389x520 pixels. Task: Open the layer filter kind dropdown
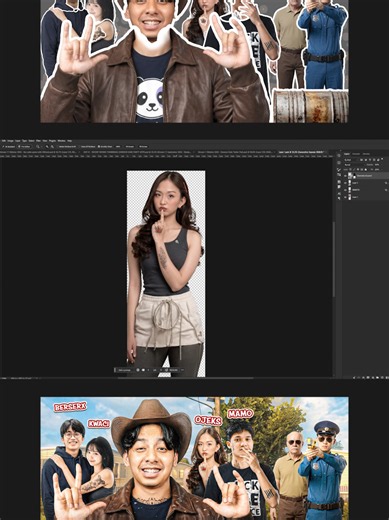click(x=351, y=160)
